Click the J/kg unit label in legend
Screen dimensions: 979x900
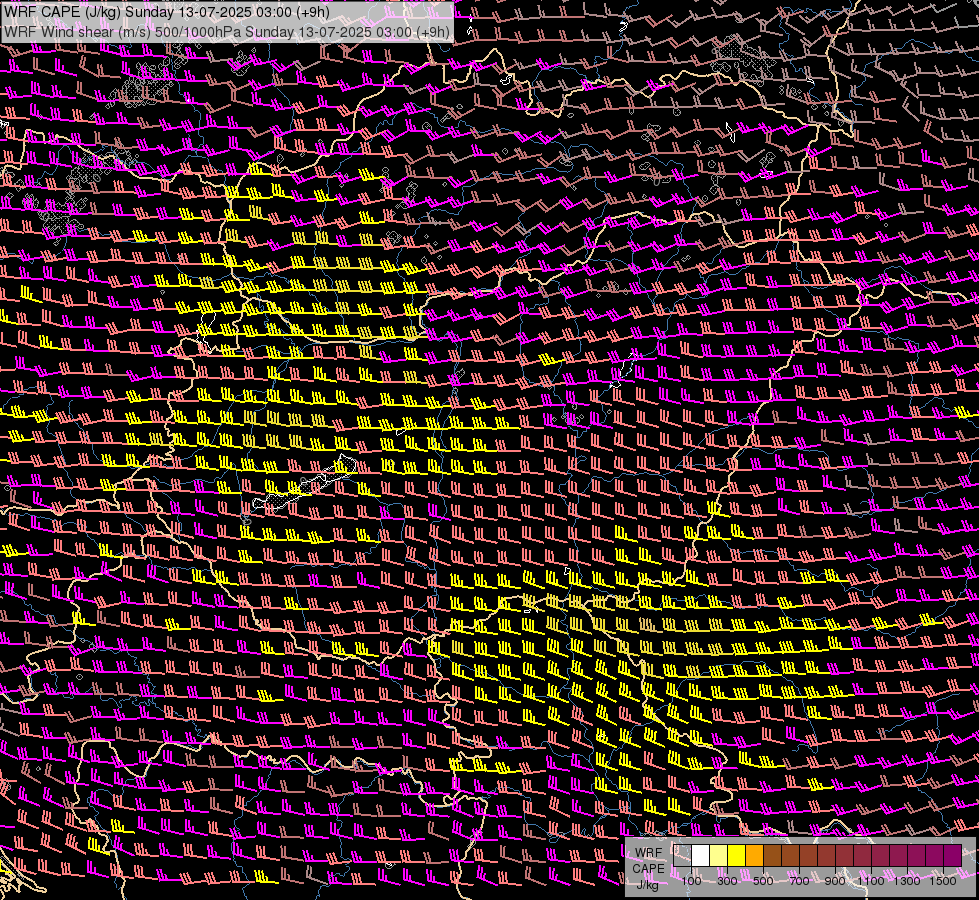click(647, 884)
